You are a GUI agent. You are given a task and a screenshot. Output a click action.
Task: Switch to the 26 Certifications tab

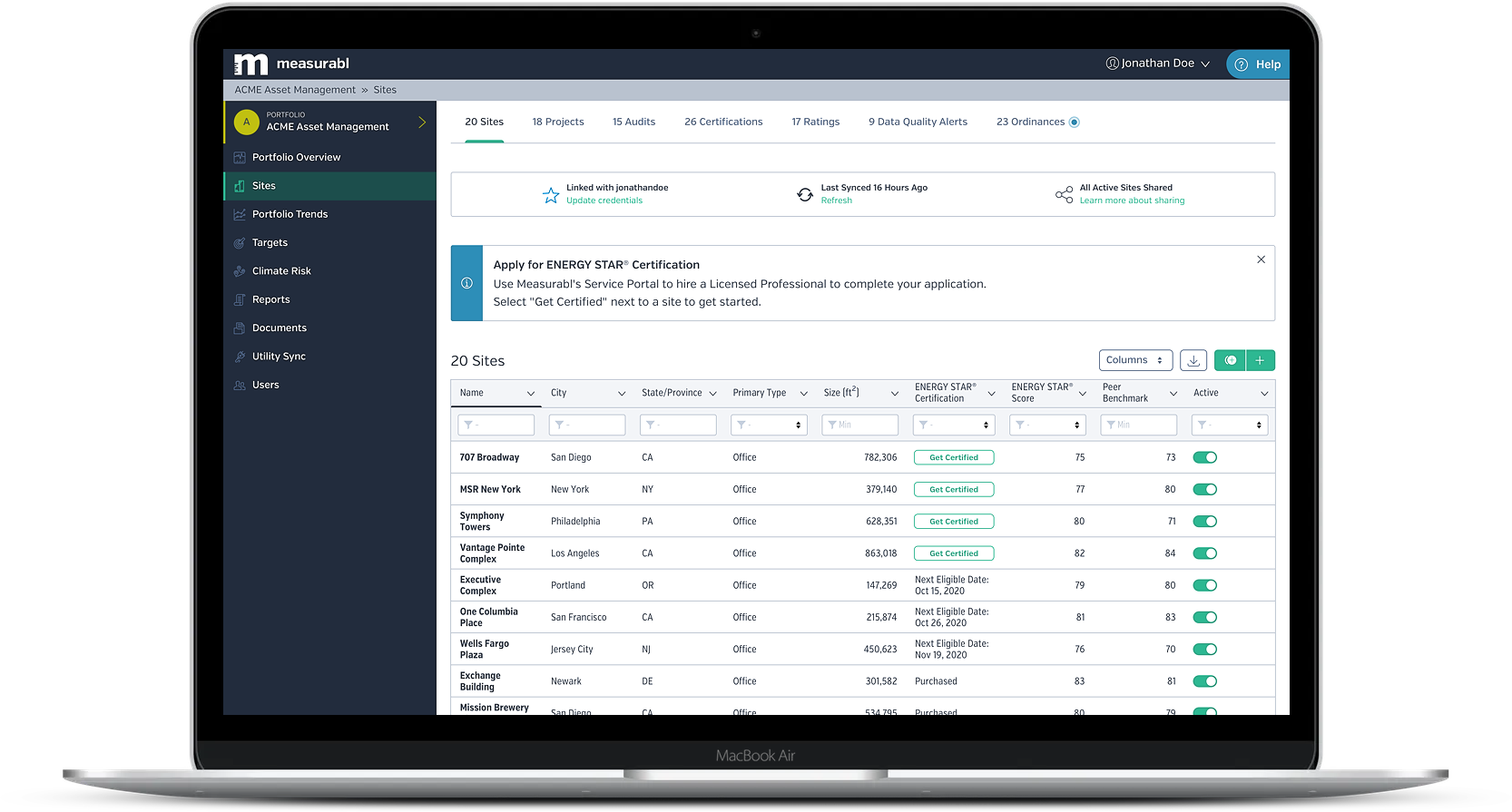coord(723,122)
